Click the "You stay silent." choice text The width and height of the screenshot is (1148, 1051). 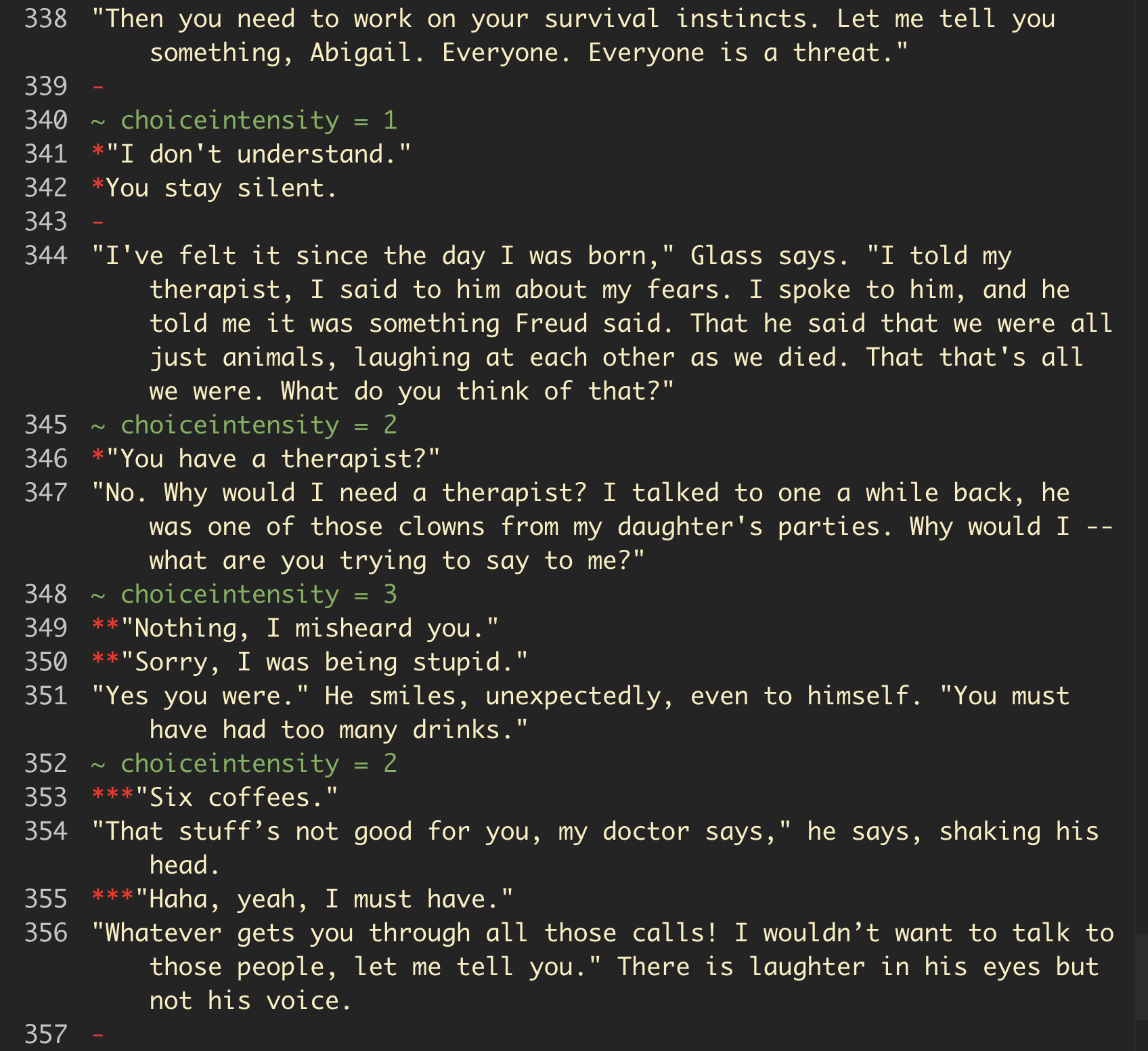click(x=221, y=188)
